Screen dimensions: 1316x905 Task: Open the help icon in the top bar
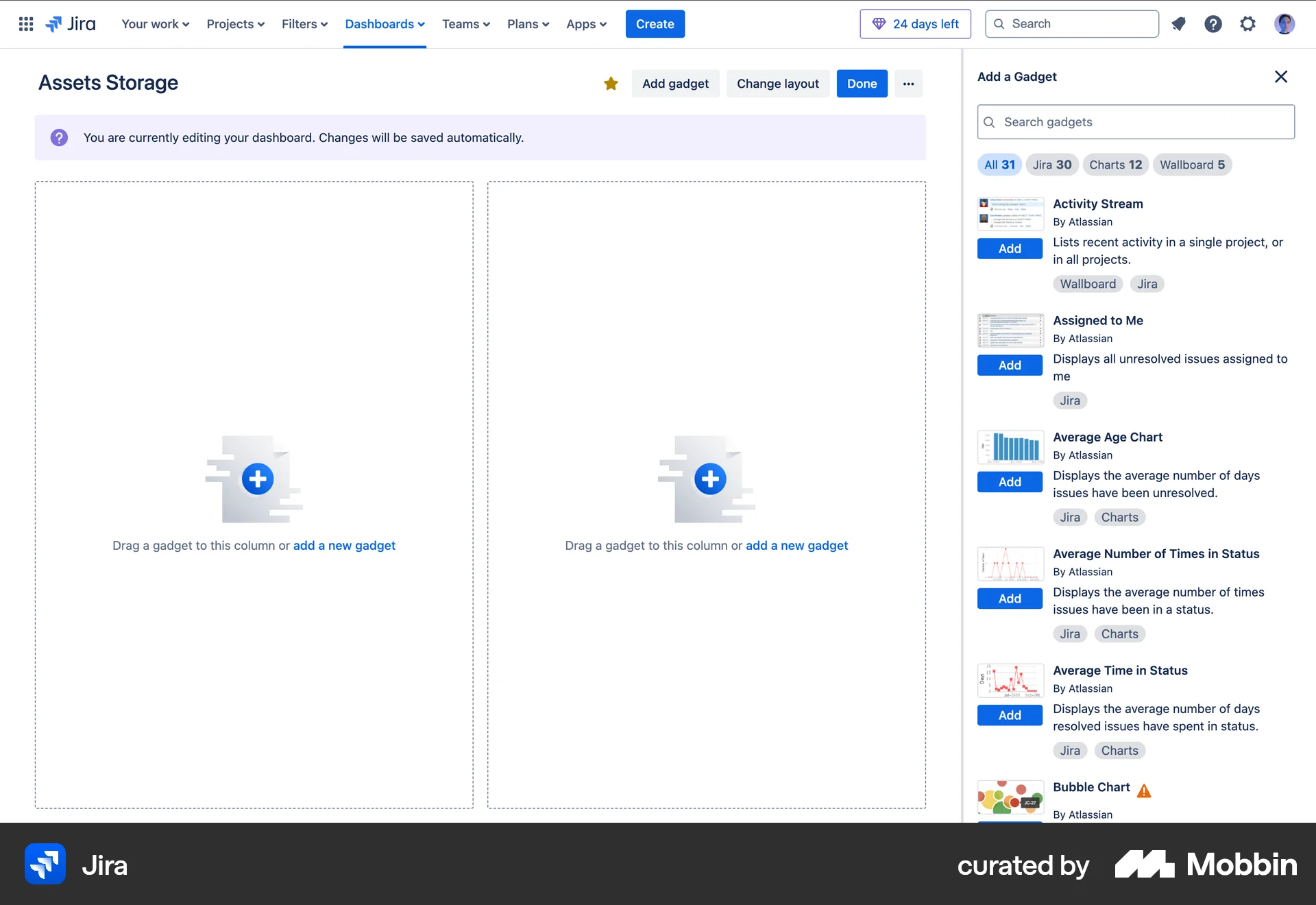[x=1213, y=23]
